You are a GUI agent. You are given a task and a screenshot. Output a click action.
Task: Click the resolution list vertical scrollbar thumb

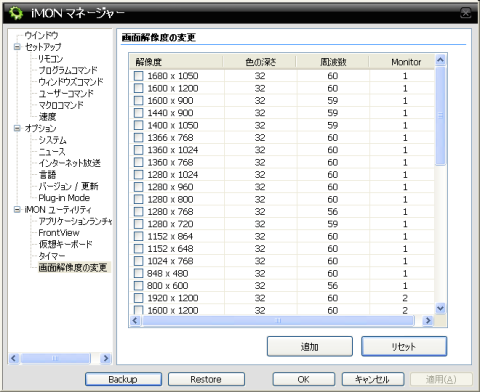tap(440, 116)
